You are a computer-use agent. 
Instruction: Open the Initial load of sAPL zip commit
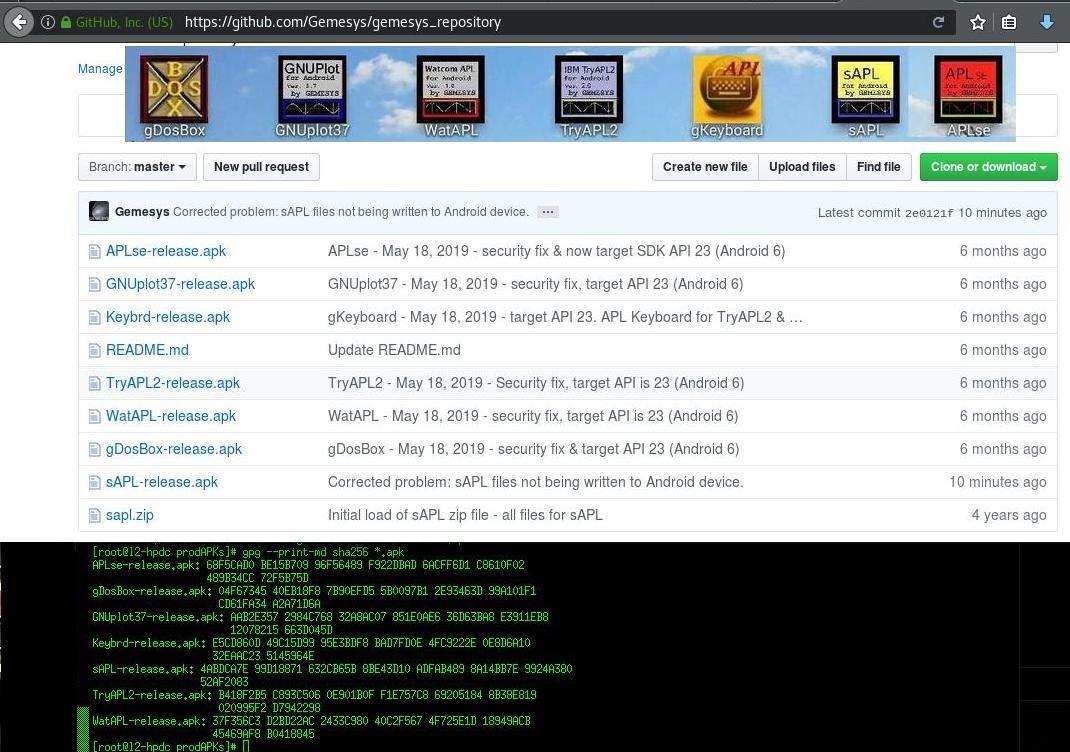pyautogui.click(x=465, y=515)
